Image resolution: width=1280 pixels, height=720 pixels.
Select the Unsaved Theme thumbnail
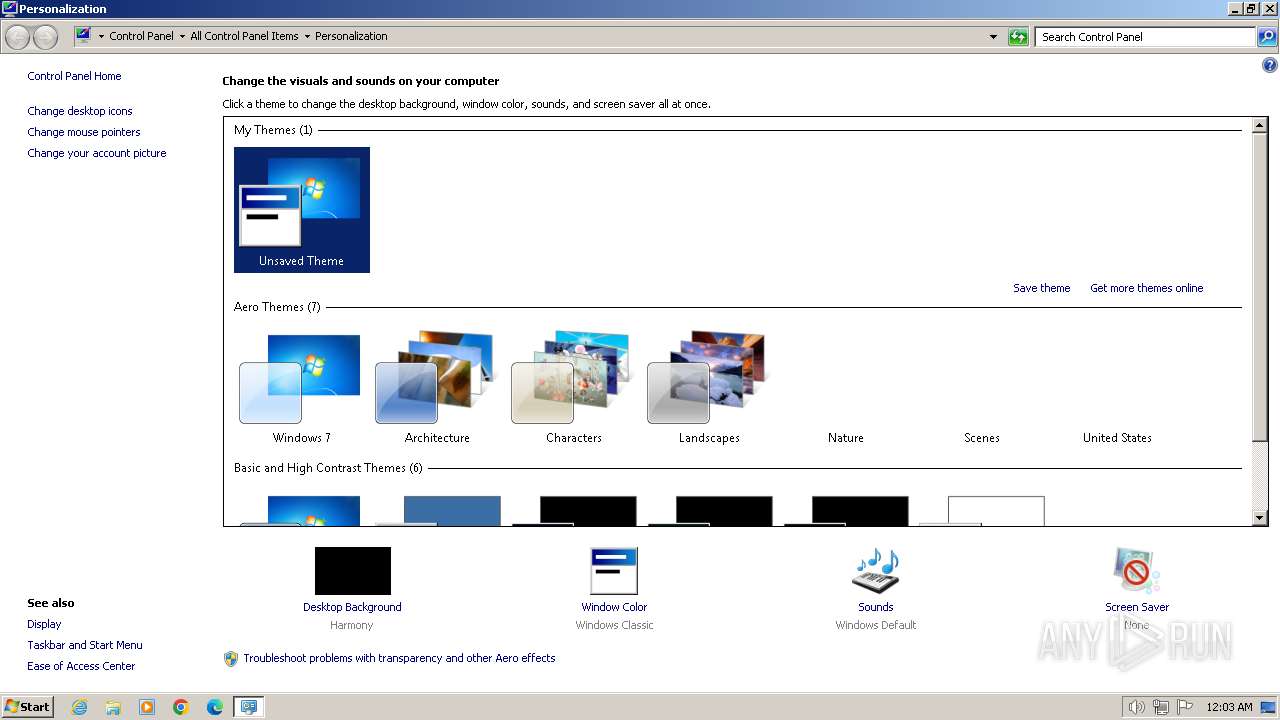click(x=301, y=210)
